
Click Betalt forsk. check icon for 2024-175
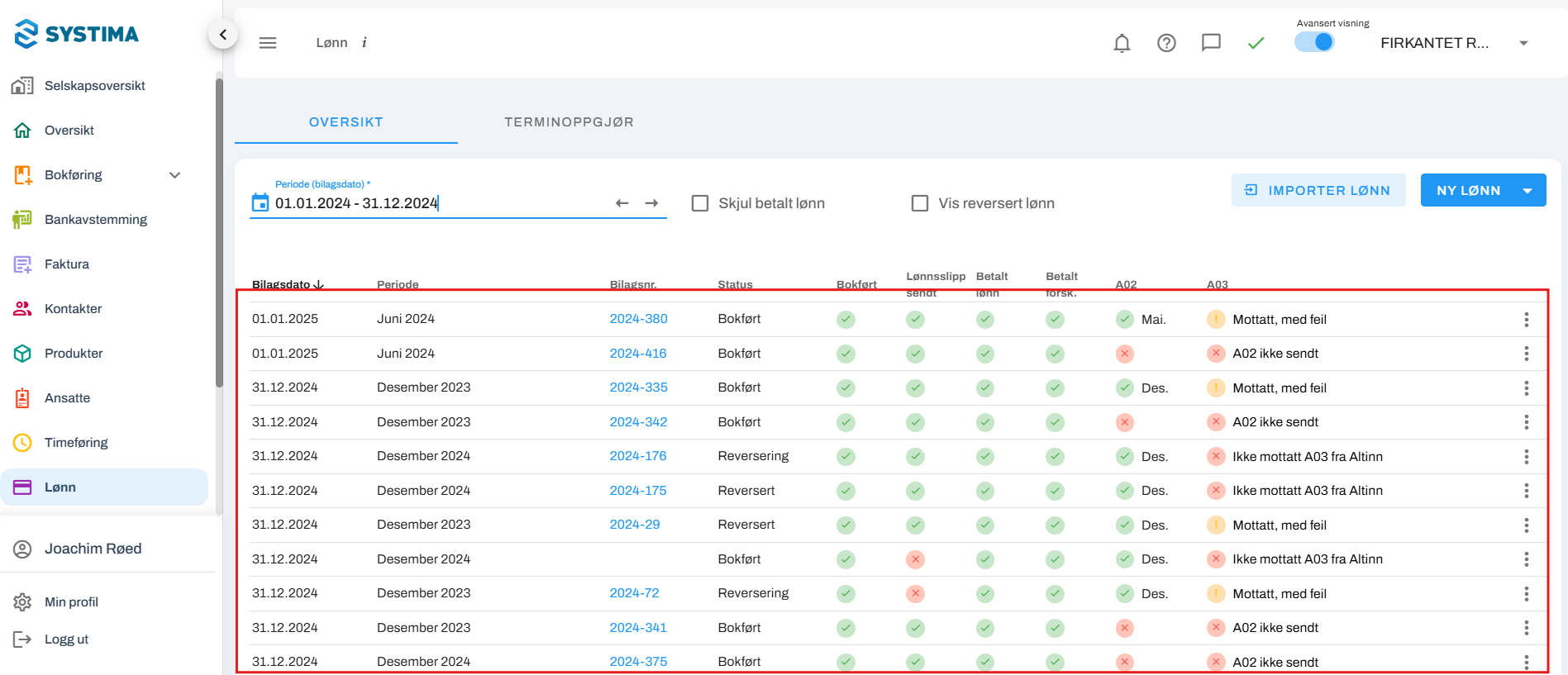click(x=1055, y=491)
